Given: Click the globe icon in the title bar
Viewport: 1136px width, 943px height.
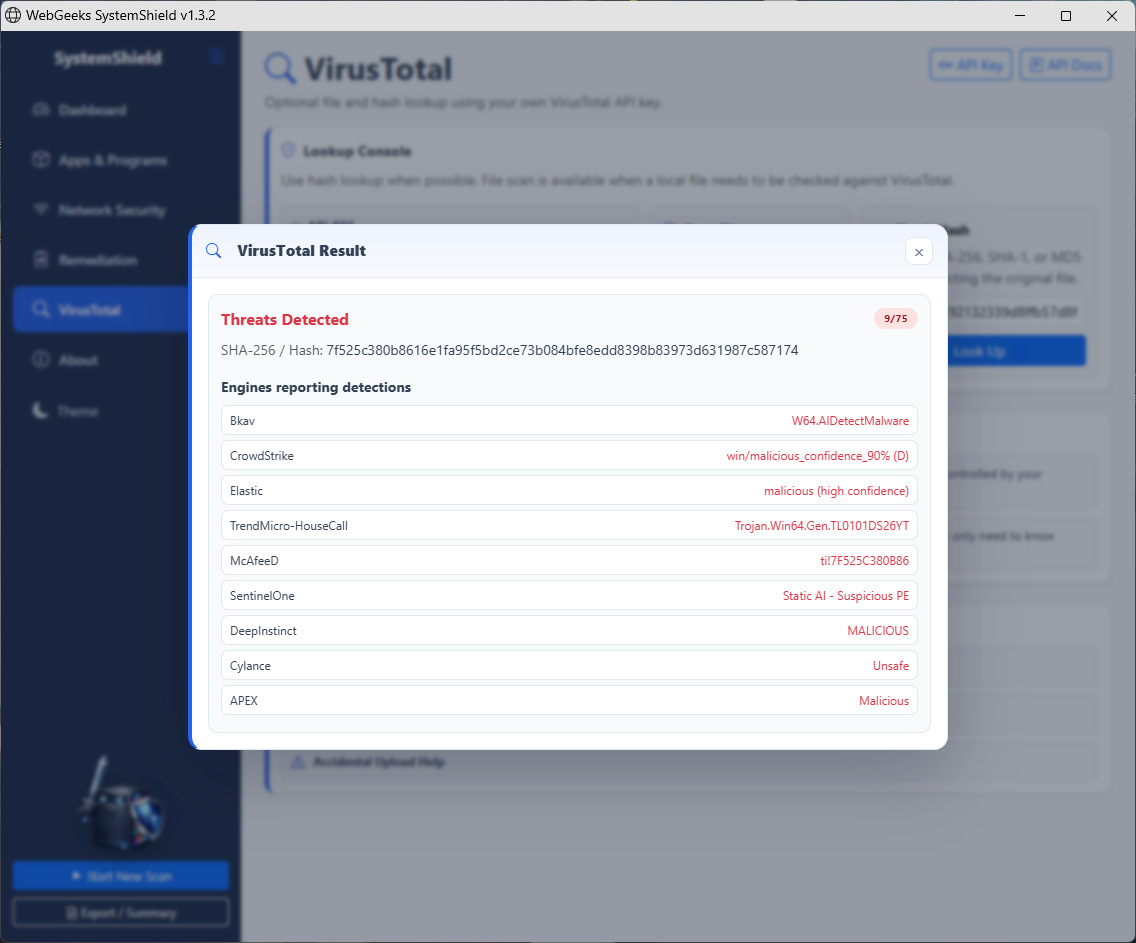Looking at the screenshot, I should (x=13, y=15).
